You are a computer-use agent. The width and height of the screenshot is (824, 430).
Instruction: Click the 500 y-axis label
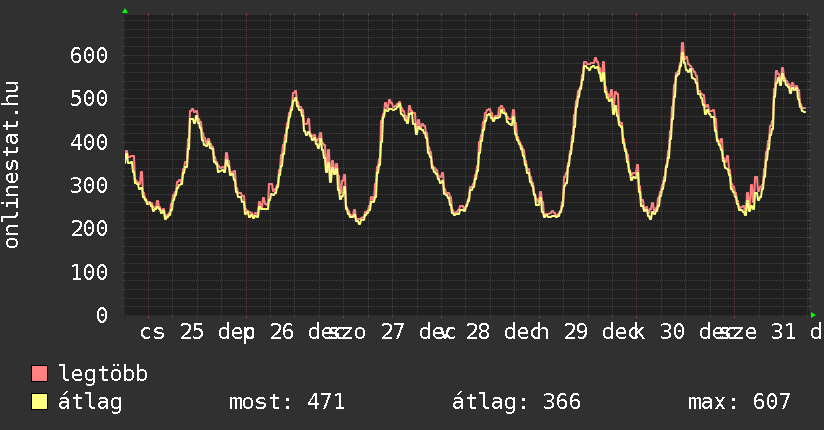(90, 98)
